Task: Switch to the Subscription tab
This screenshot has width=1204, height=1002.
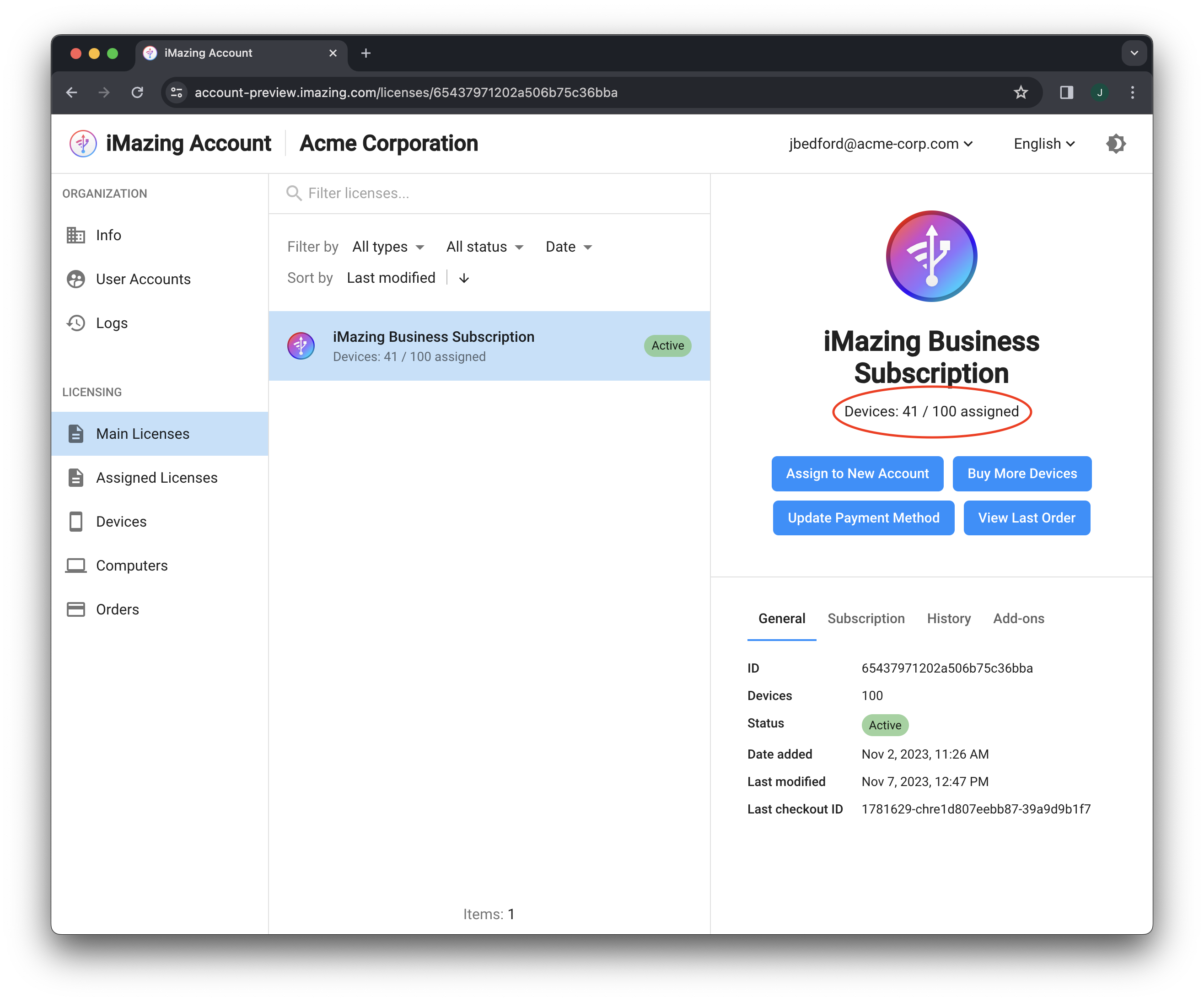Action: pos(866,618)
